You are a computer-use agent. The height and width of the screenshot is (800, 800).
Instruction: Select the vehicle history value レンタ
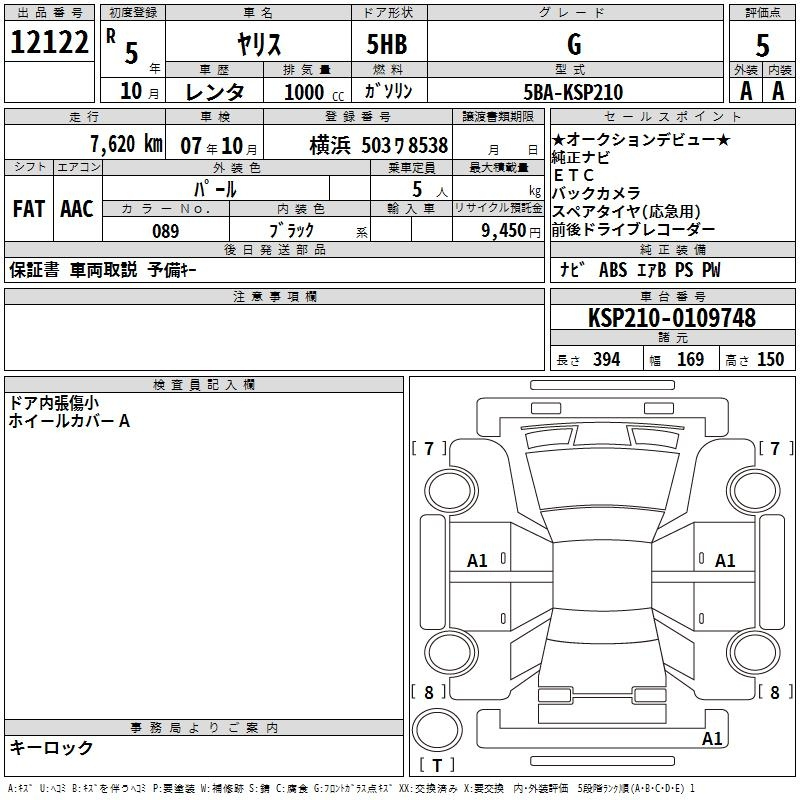tap(214, 92)
